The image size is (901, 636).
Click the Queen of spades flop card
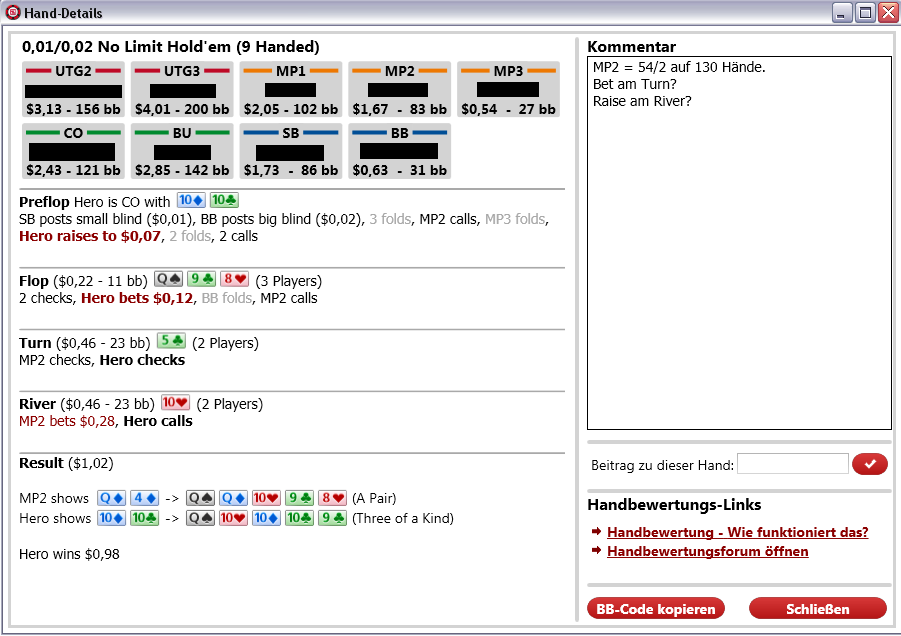pyautogui.click(x=168, y=279)
